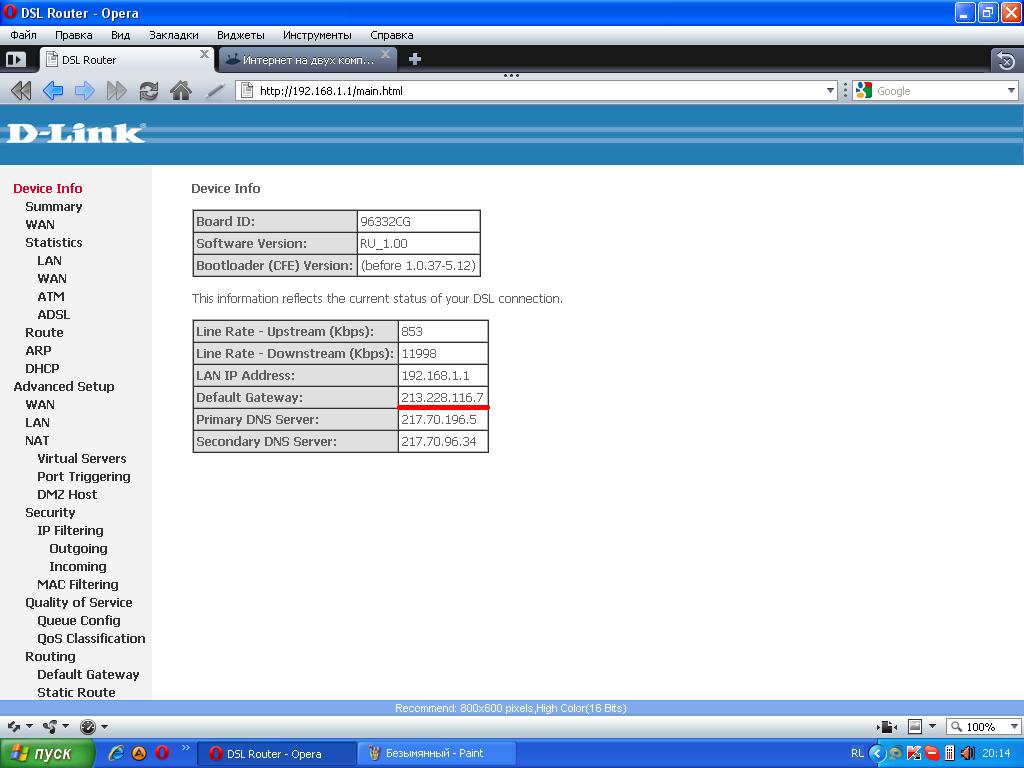Screen dimensions: 1024x768
Task: Open the Файл menu
Action: [x=24, y=35]
